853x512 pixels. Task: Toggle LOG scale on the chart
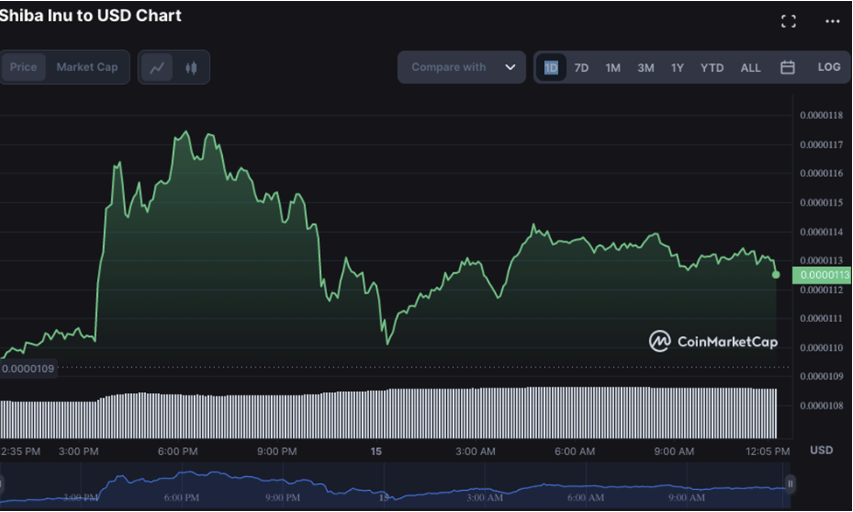click(829, 67)
